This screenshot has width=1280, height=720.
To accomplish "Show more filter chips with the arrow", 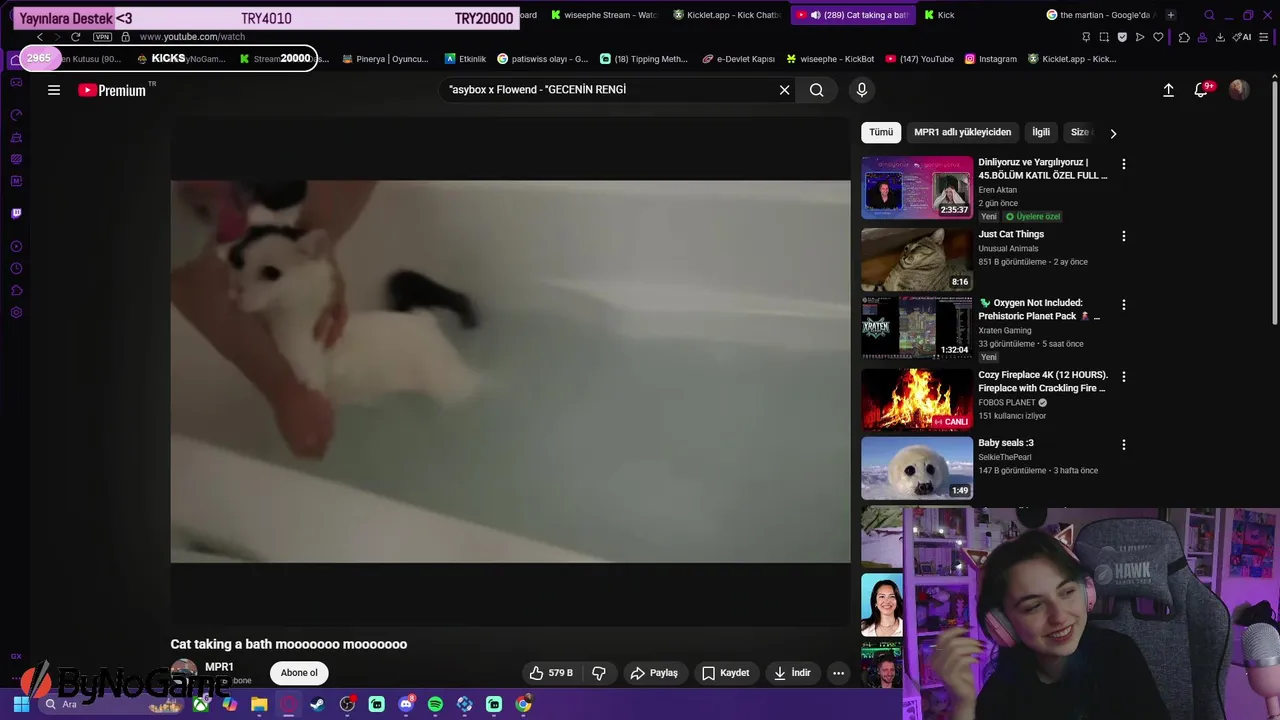I will (x=1113, y=133).
